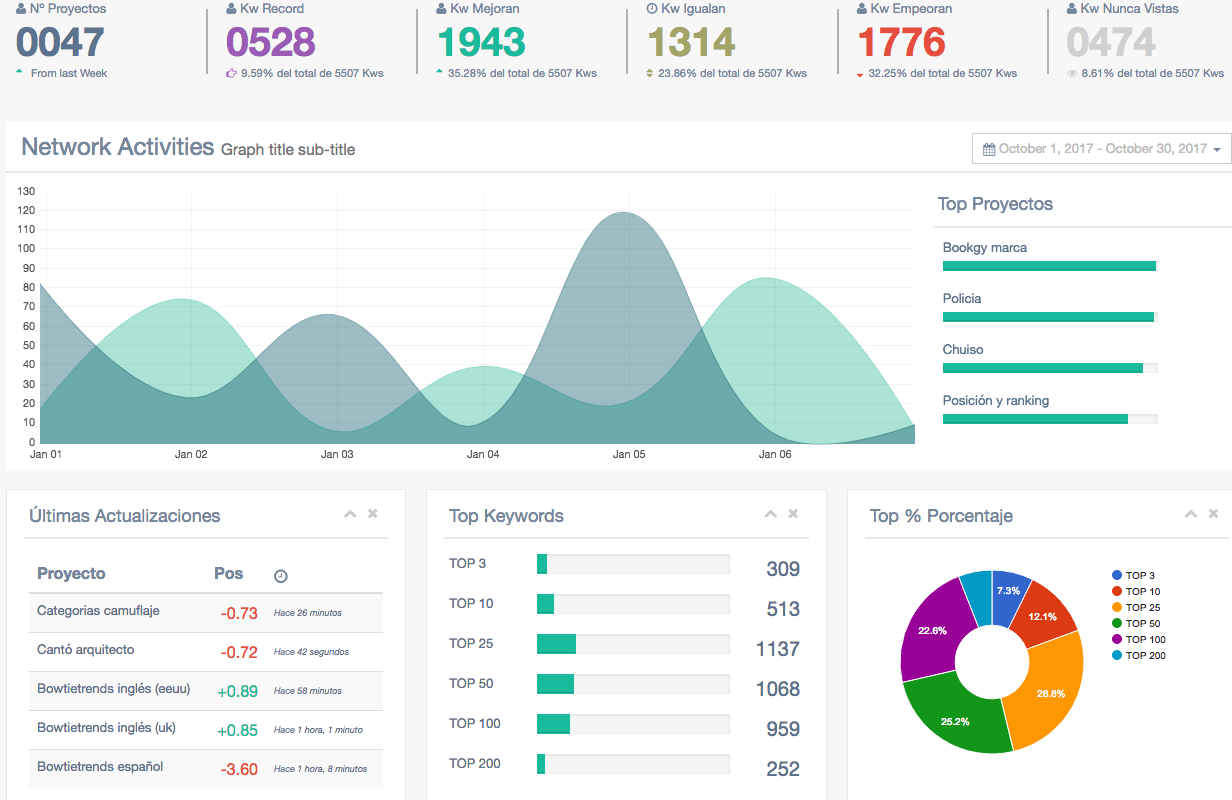Viewport: 1232px width, 800px height.
Task: Collapse the Top Keywords panel
Action: pos(770,513)
